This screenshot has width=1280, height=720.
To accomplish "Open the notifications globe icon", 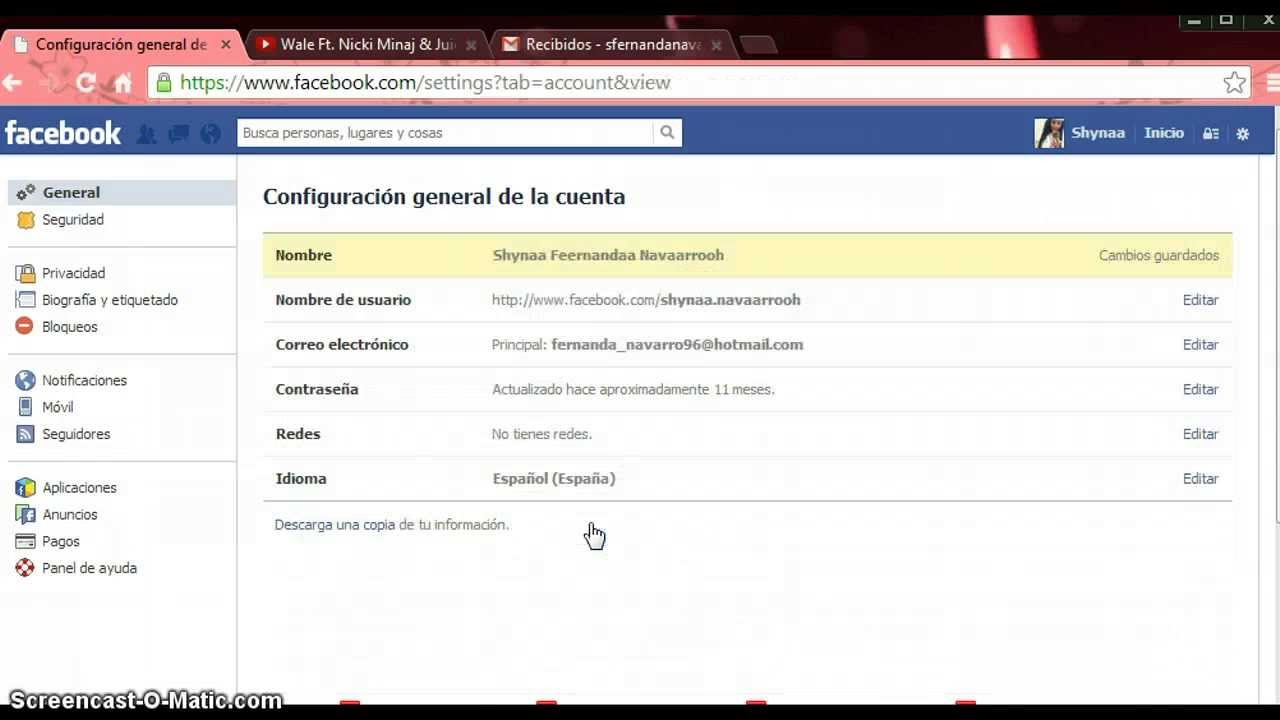I will pyautogui.click(x=210, y=133).
